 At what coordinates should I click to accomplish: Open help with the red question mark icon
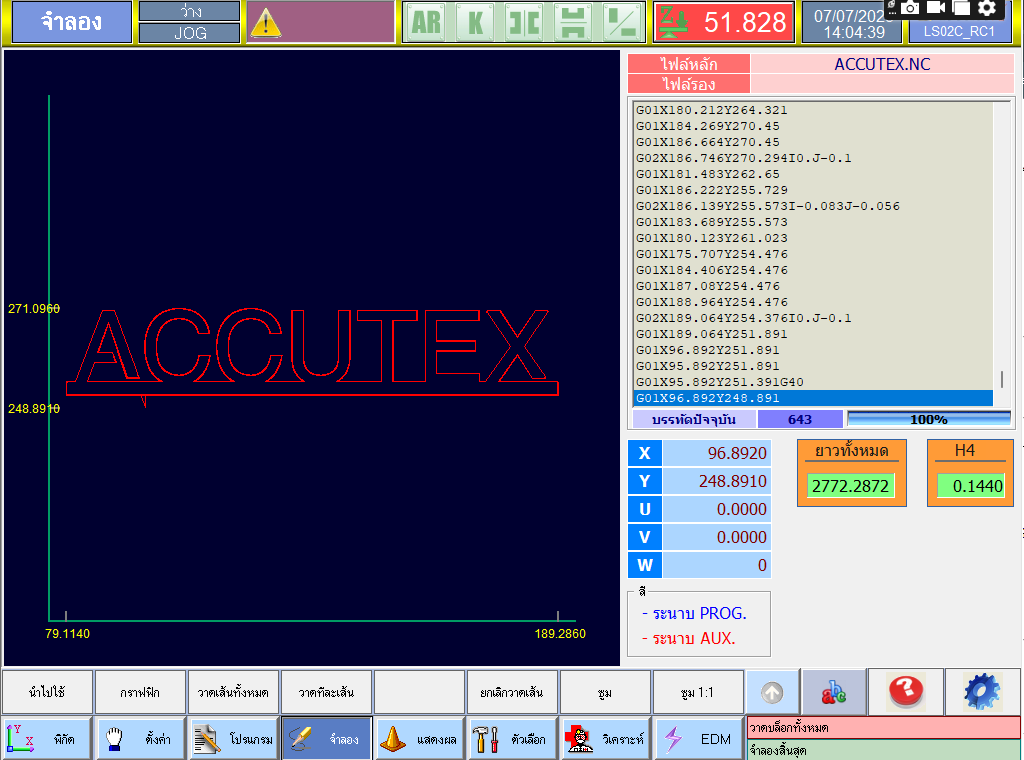click(906, 692)
